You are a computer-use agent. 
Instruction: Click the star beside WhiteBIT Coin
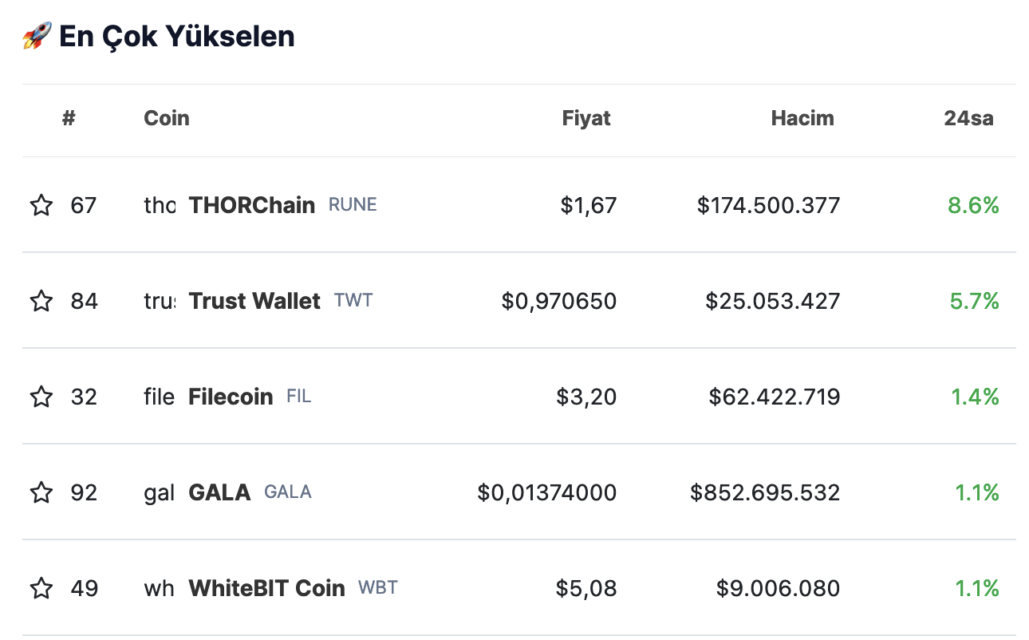[x=41, y=588]
